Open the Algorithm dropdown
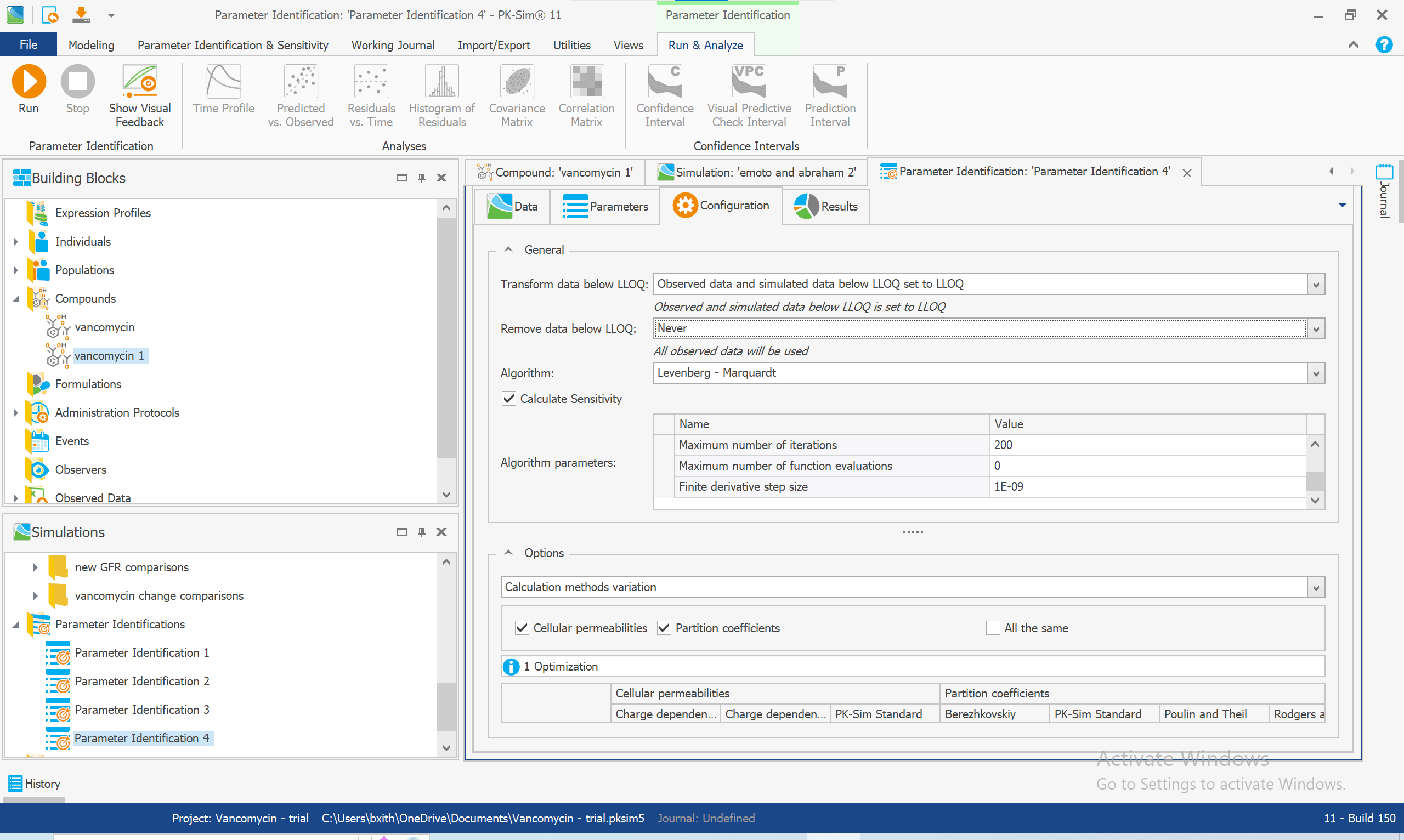Image resolution: width=1404 pixels, height=840 pixels. click(x=1316, y=372)
